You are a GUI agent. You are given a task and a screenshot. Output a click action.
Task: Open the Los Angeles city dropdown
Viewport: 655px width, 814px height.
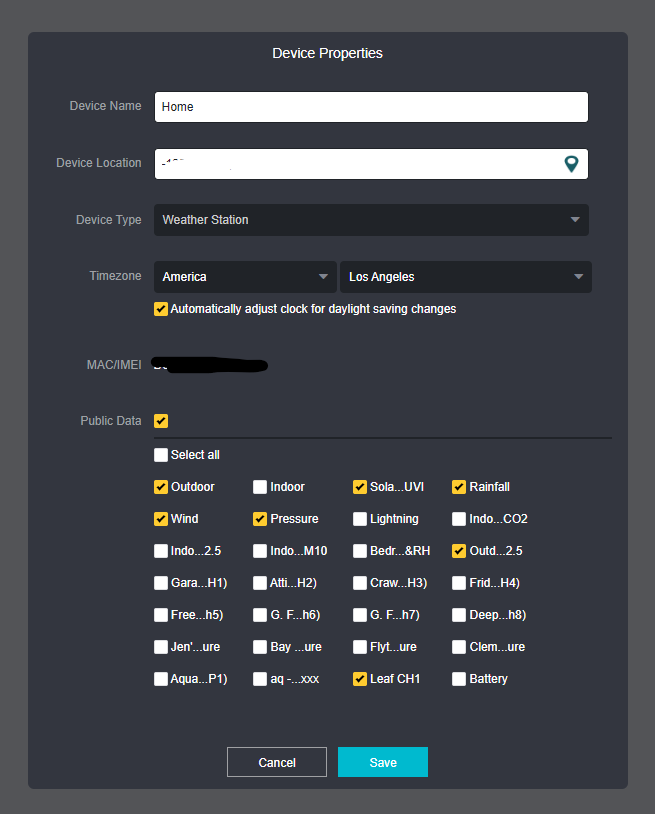pos(465,277)
